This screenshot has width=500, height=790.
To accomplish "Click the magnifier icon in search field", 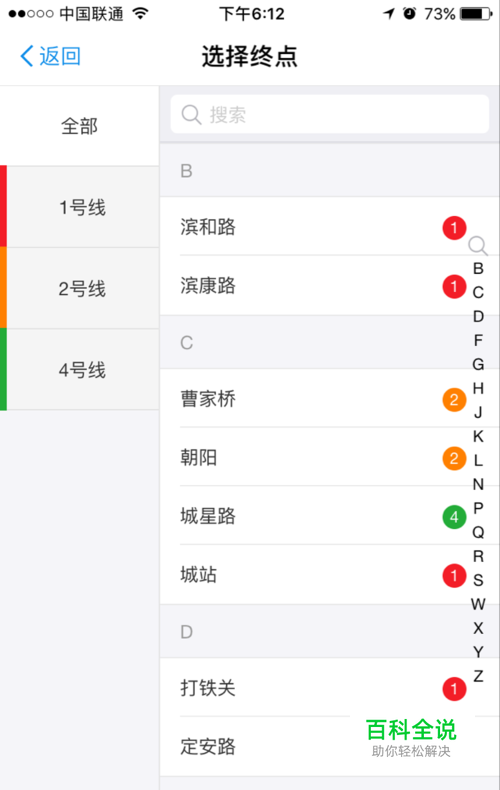I will (191, 115).
